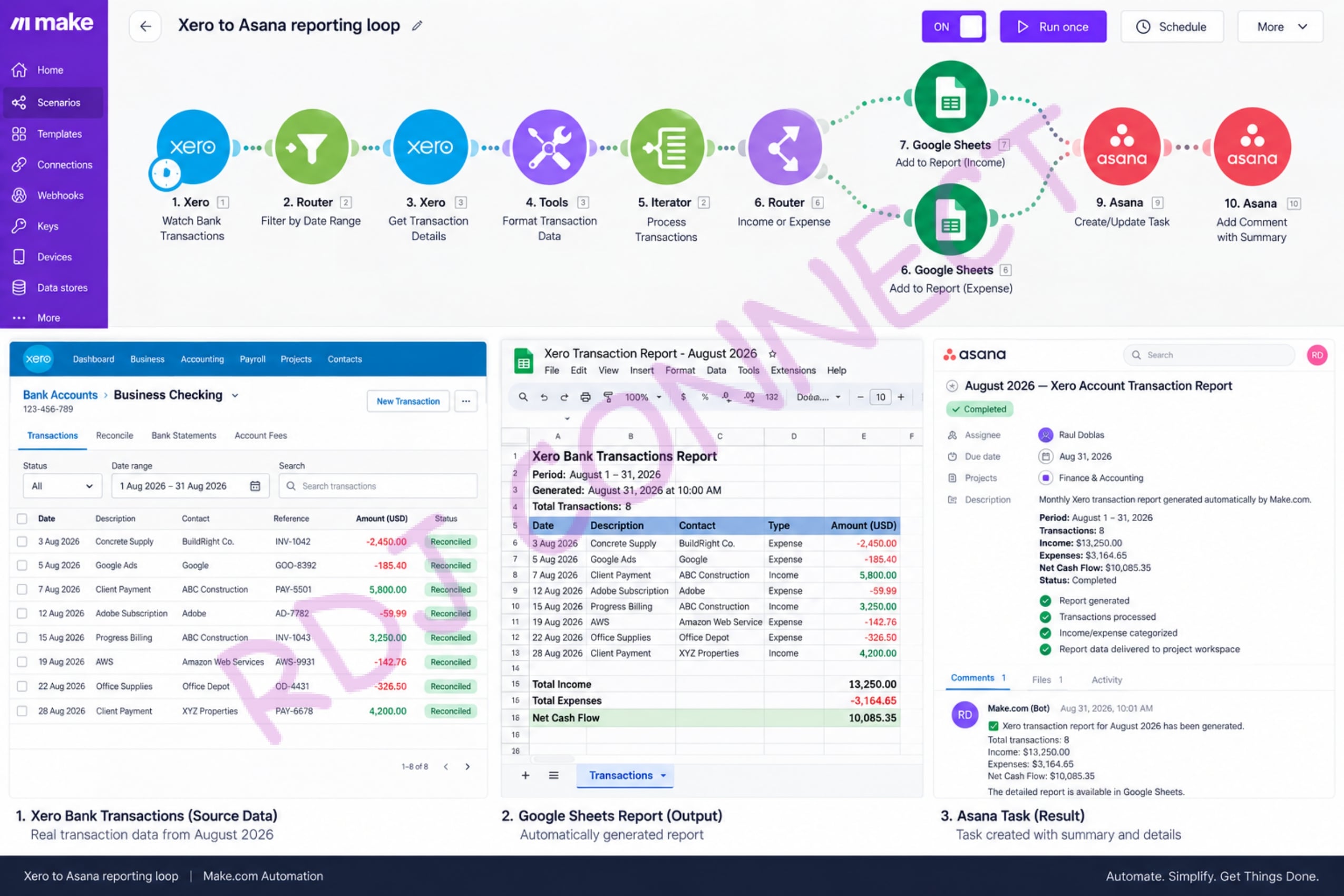Click the Run once button
The image size is (1344, 896).
click(1053, 26)
